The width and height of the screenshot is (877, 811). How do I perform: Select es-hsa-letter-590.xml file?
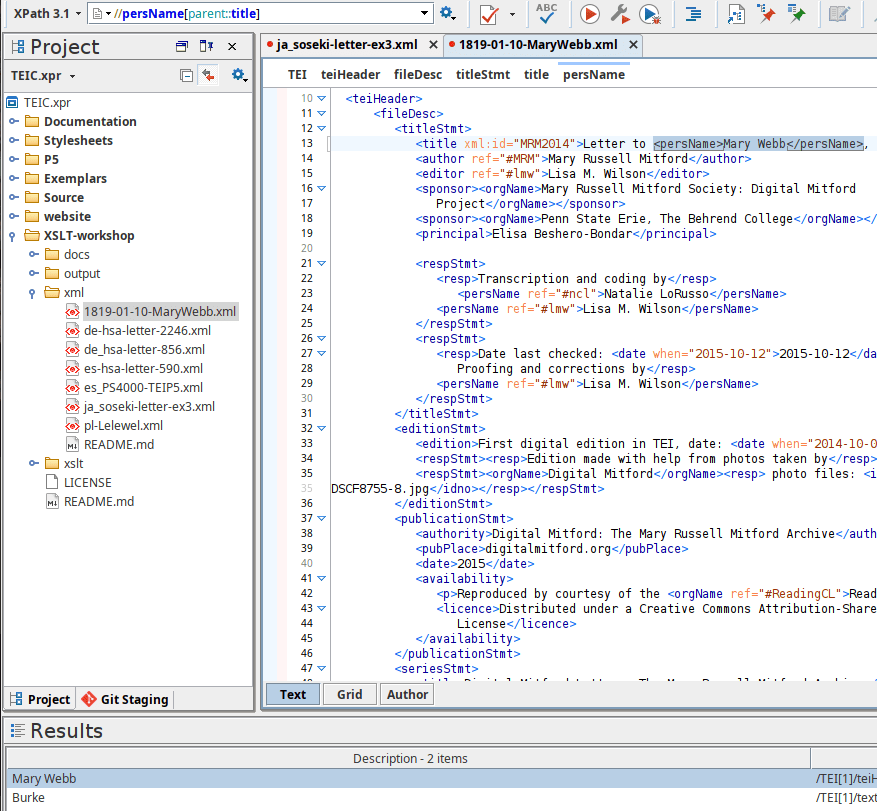[143, 369]
